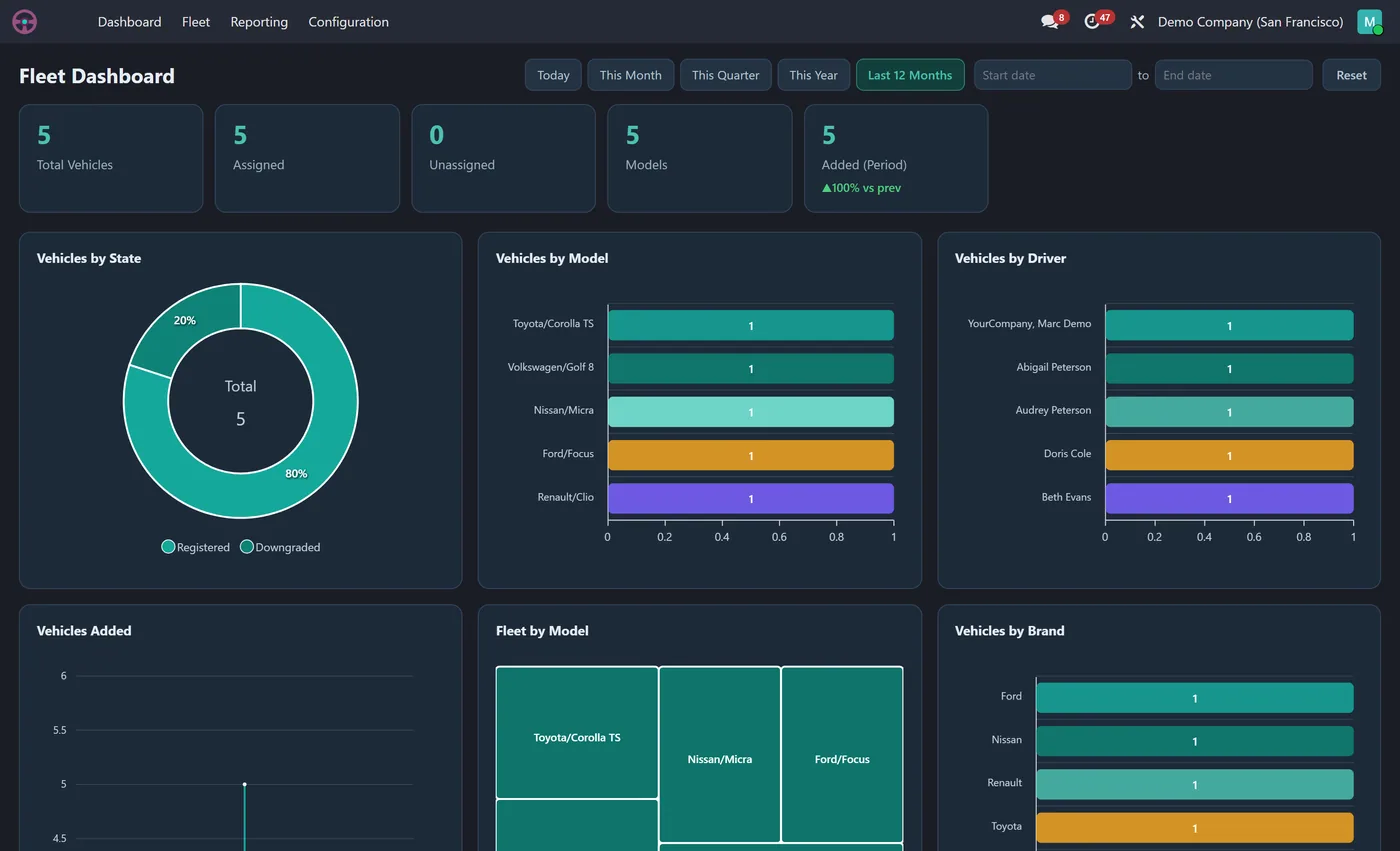Open the Fleet menu
1400x851 pixels.
point(196,22)
